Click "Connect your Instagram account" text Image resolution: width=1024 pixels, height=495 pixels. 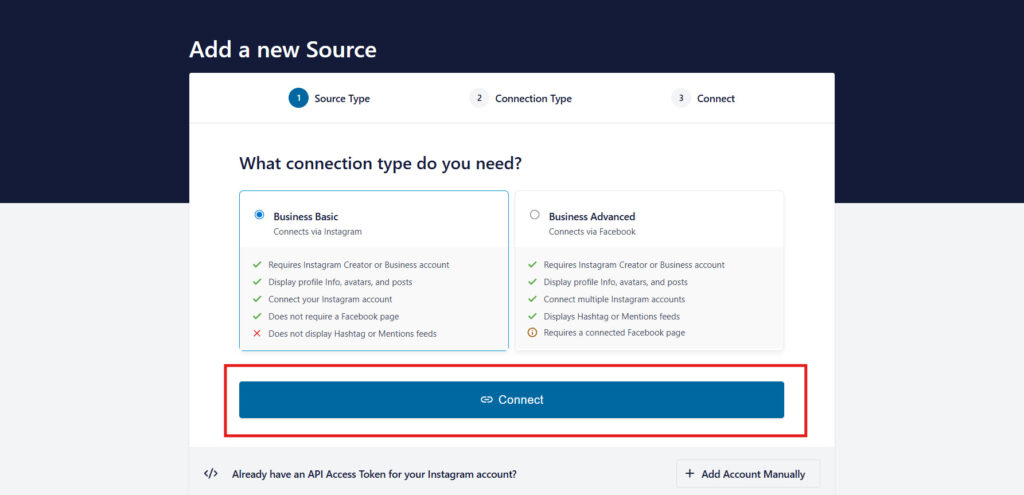[330, 300]
